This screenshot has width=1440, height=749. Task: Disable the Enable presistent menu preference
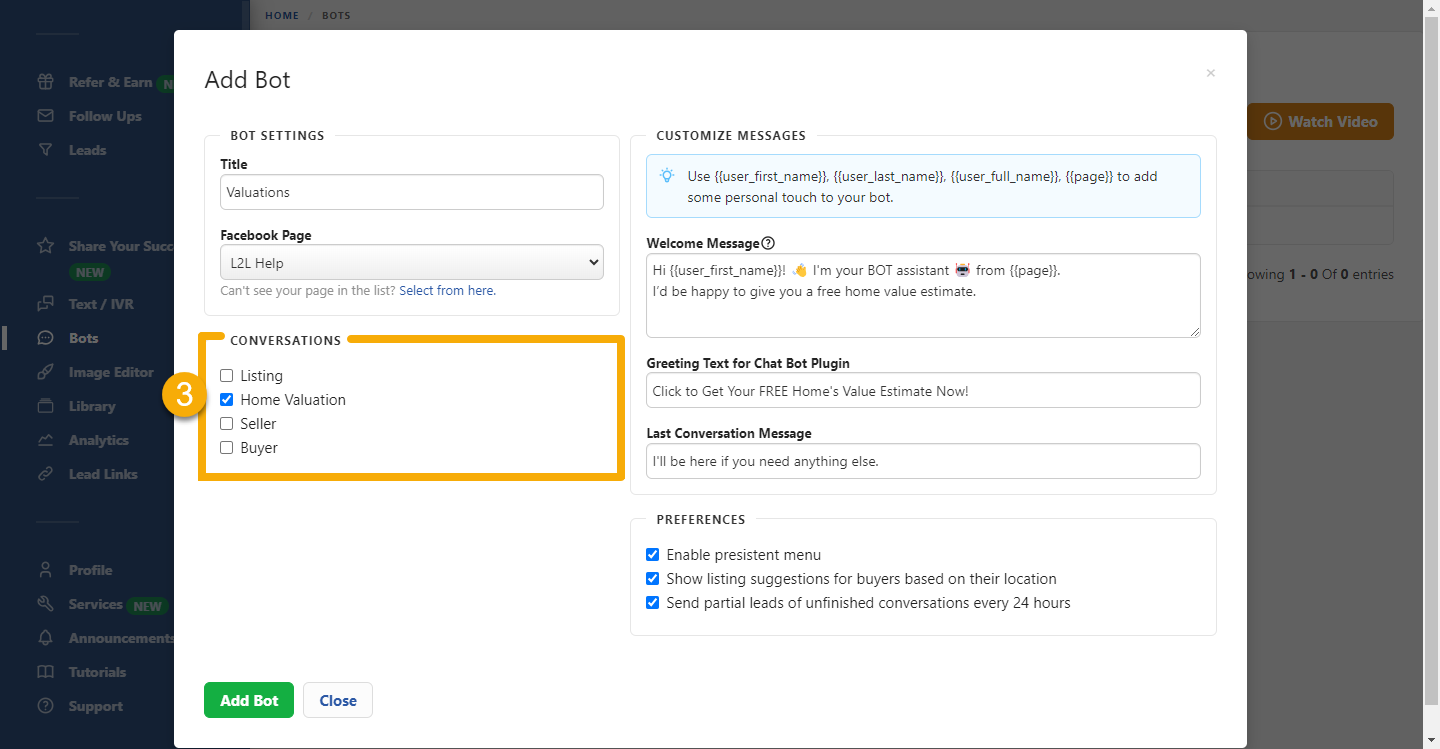click(652, 554)
